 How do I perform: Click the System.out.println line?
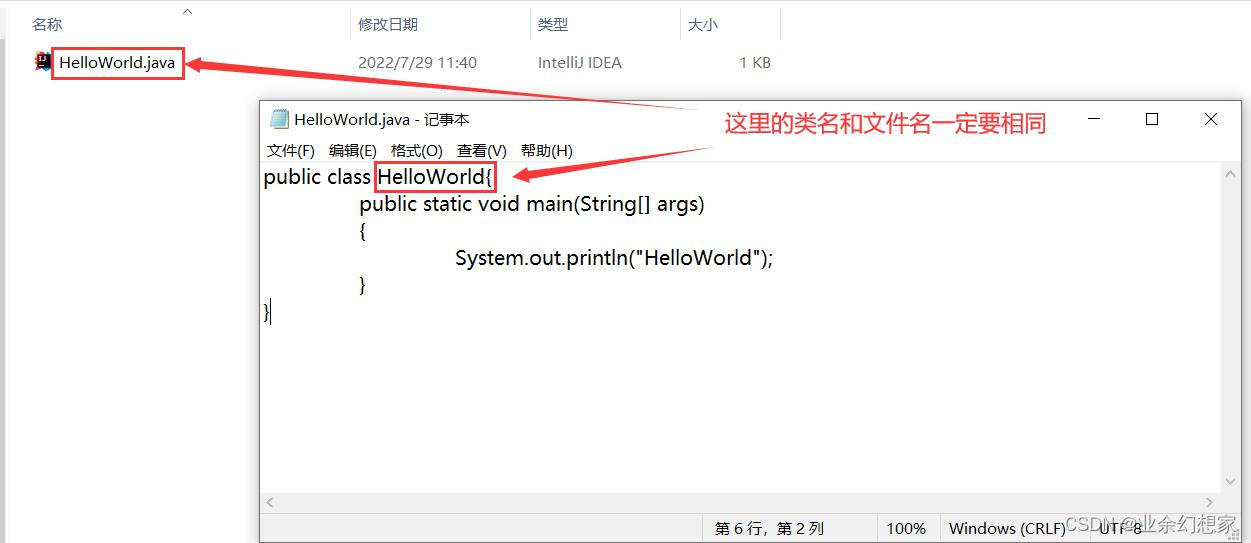point(614,258)
